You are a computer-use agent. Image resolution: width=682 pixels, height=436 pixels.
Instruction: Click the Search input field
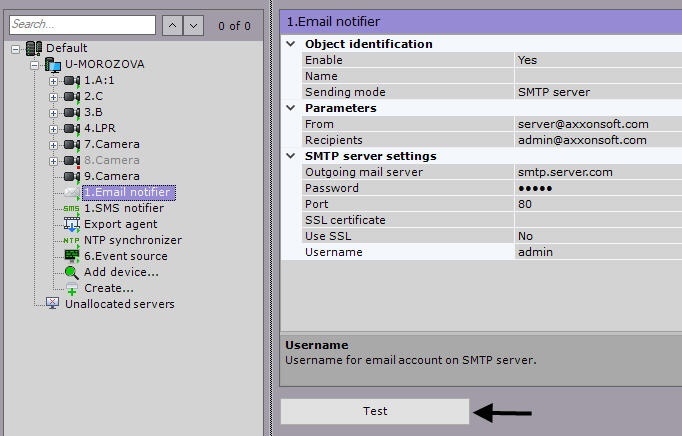[x=82, y=25]
